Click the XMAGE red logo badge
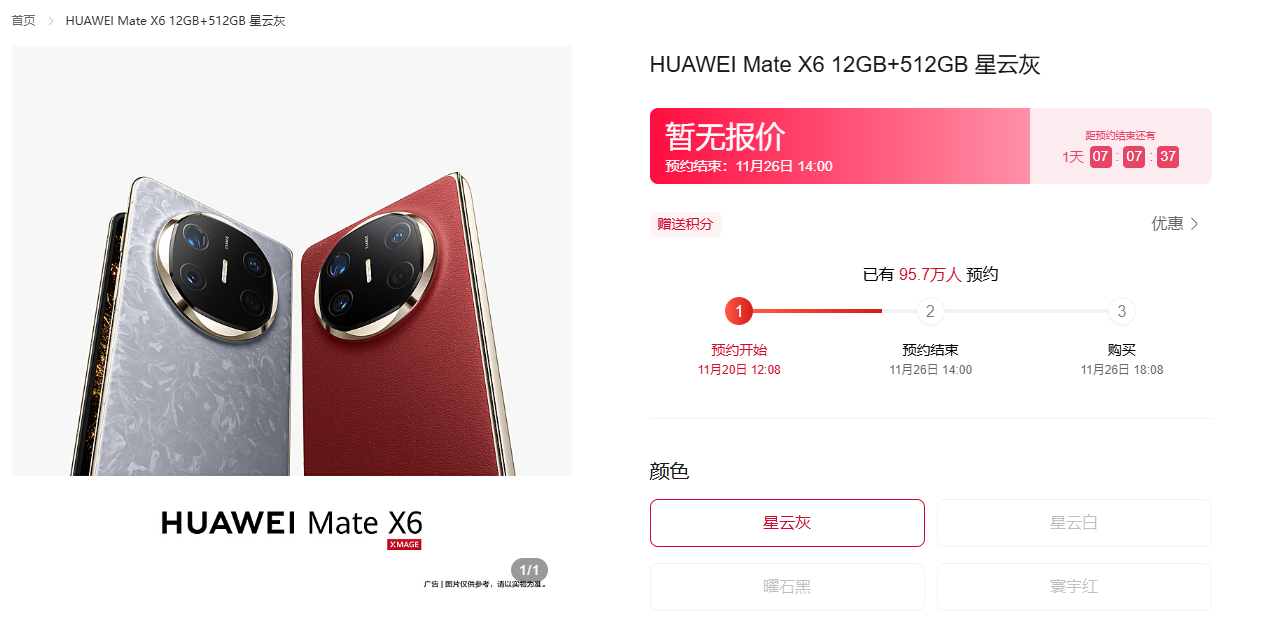Image resolution: width=1269 pixels, height=620 pixels. point(404,545)
